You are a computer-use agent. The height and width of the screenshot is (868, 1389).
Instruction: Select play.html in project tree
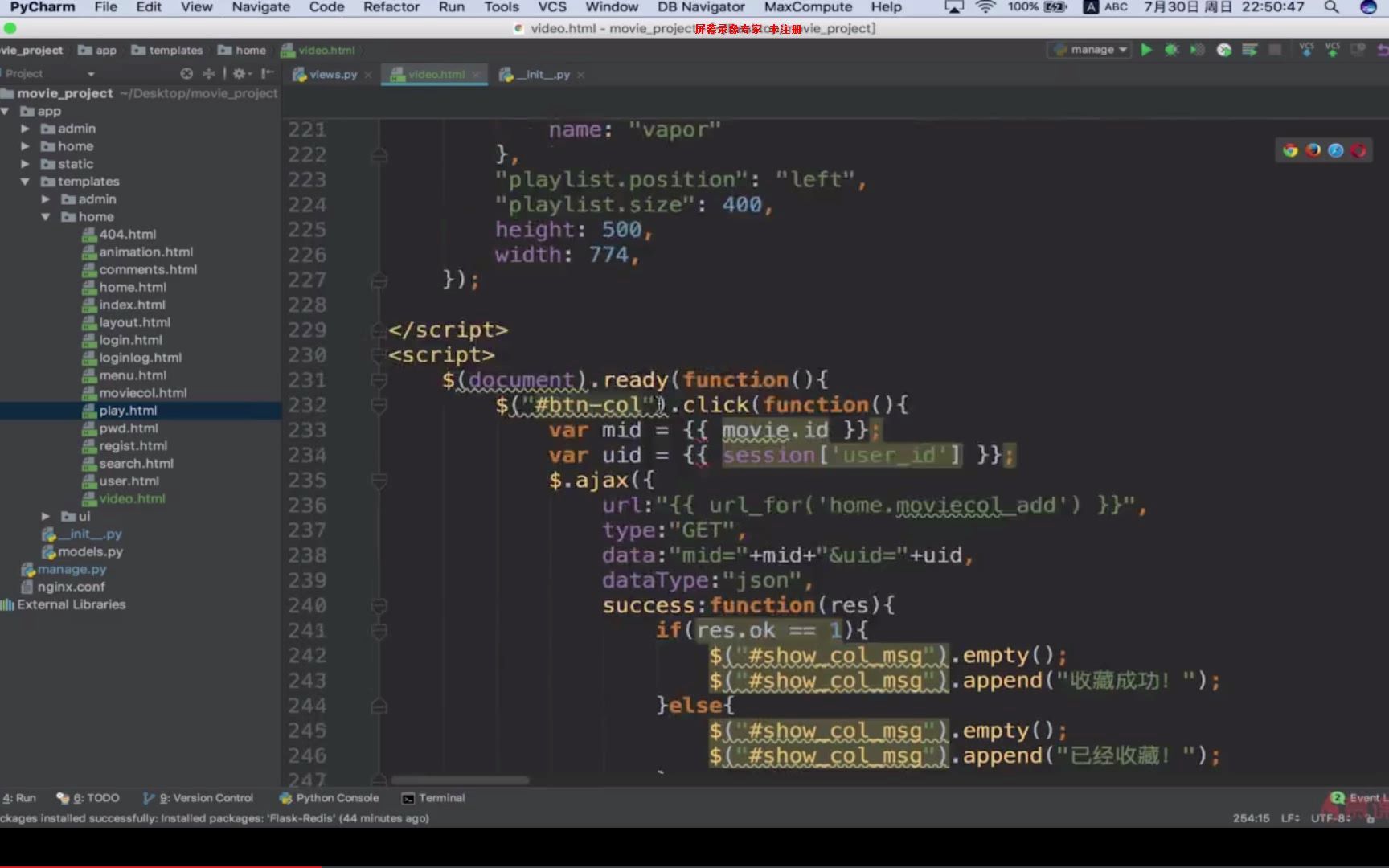(x=128, y=411)
